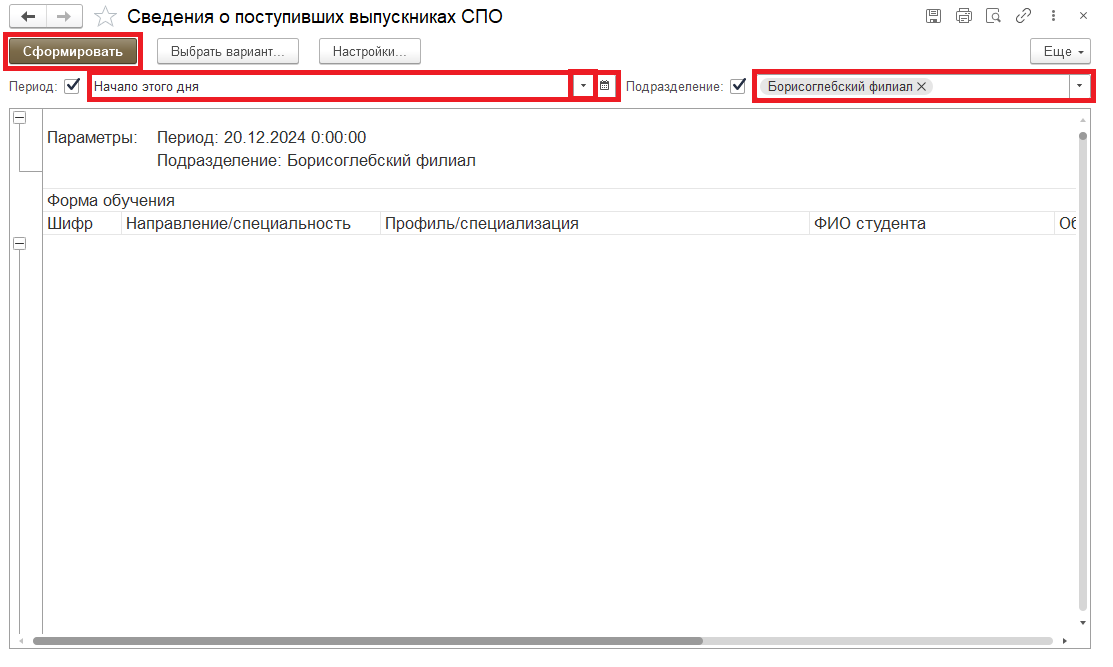Open the Еще menu

1060,51
